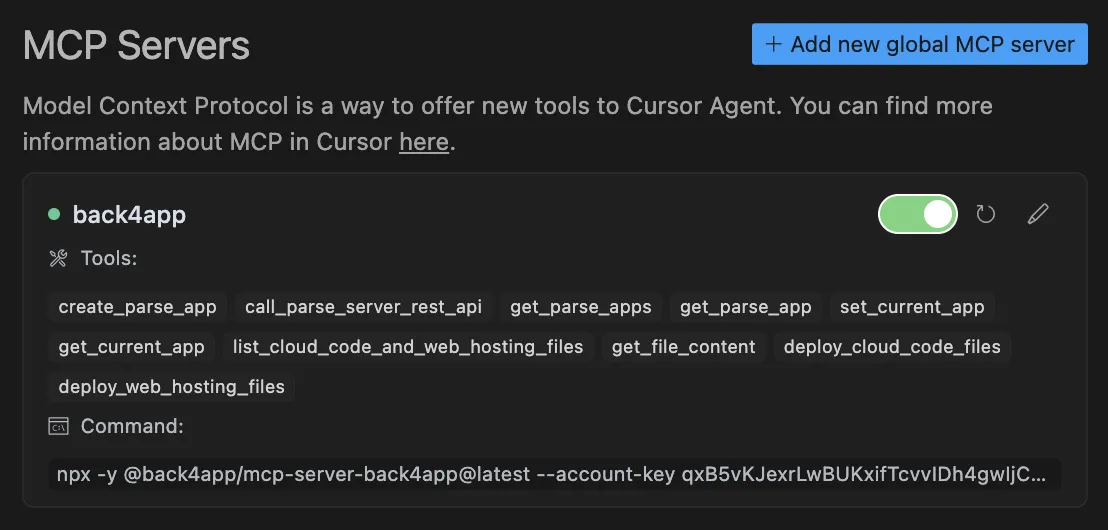Screen dimensions: 1108x530
Task: Add new global MCP server
Action: pyautogui.click(x=919, y=45)
